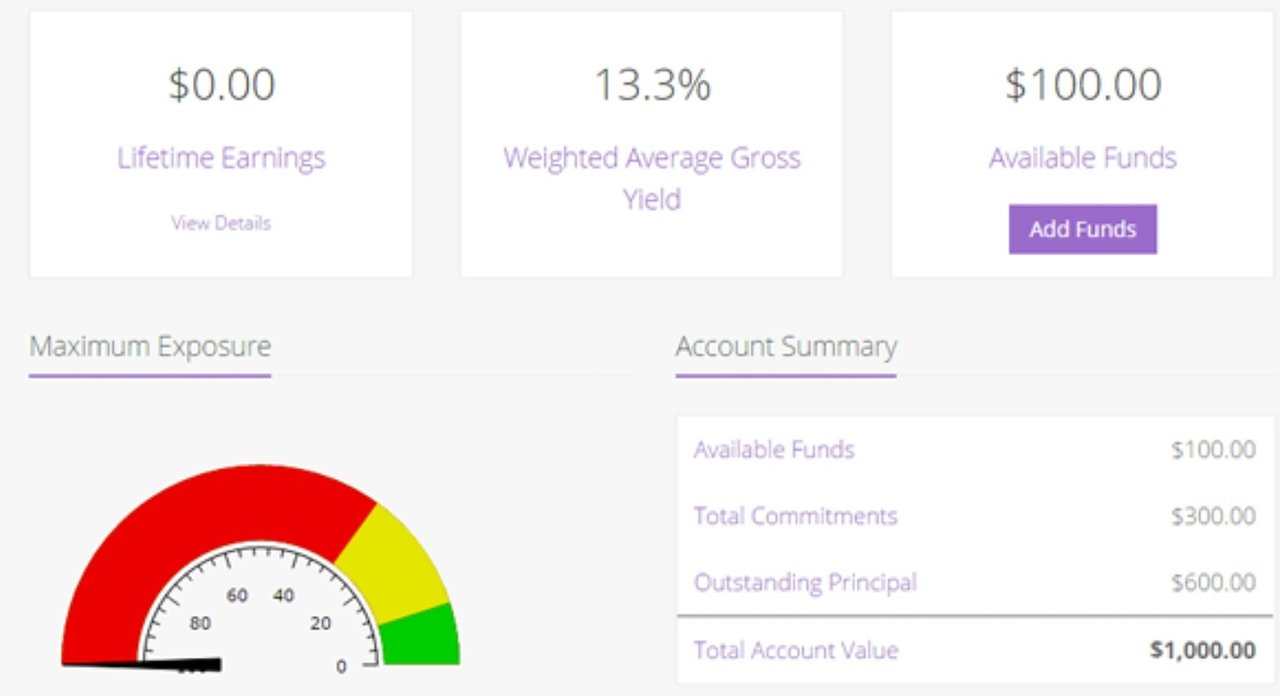This screenshot has width=1280, height=696.
Task: Click the 60 mark on the gauge
Action: pyautogui.click(x=237, y=596)
